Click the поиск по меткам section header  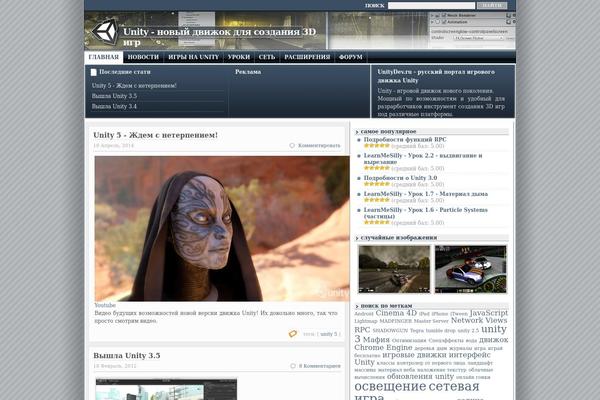coord(386,306)
